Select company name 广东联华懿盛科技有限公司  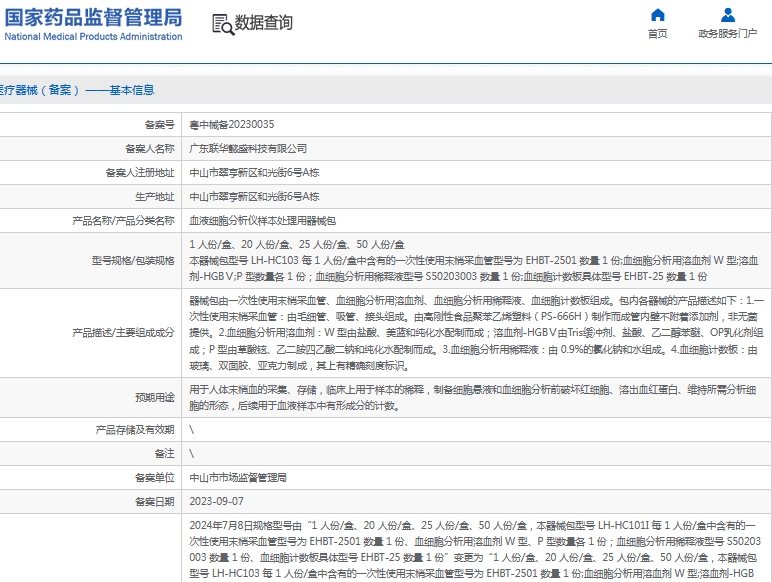coord(248,149)
